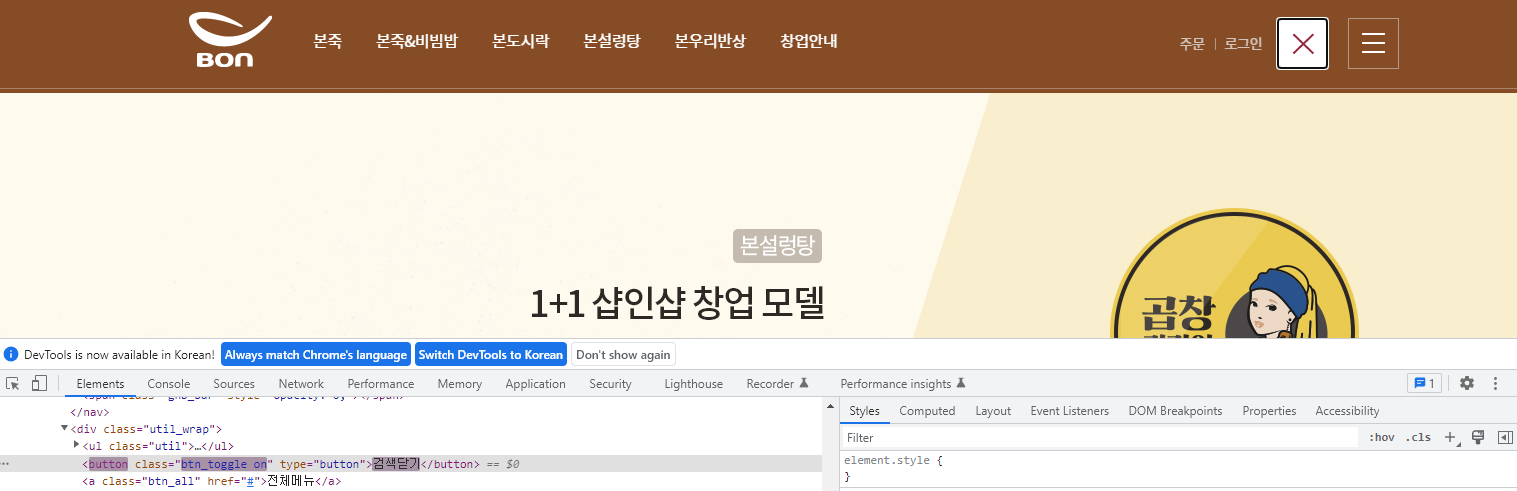This screenshot has width=1517, height=491.
Task: Click the 로그인 link
Action: click(x=1244, y=43)
